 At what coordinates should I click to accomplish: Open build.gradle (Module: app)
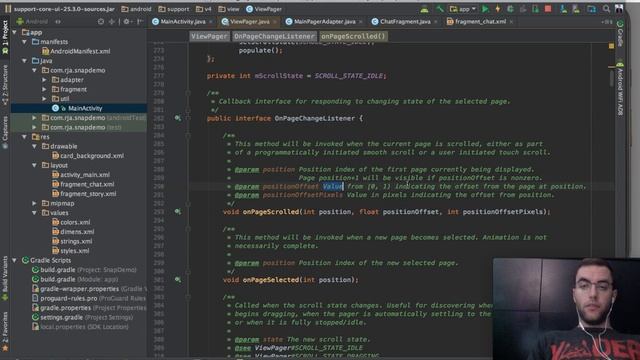click(75, 279)
